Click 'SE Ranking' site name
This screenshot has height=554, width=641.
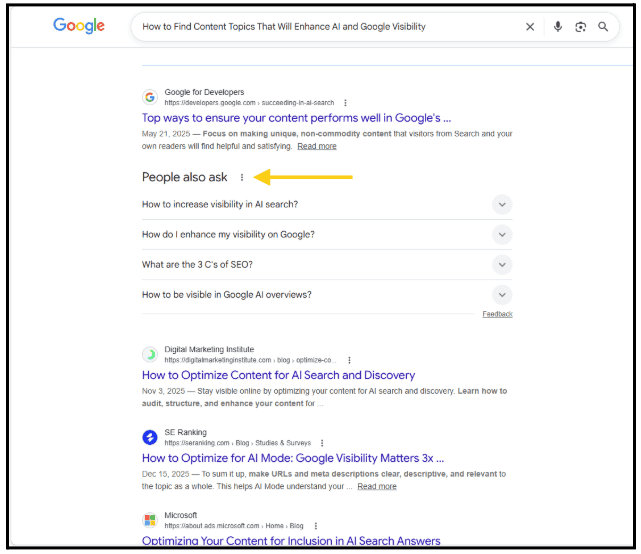[x=186, y=432]
